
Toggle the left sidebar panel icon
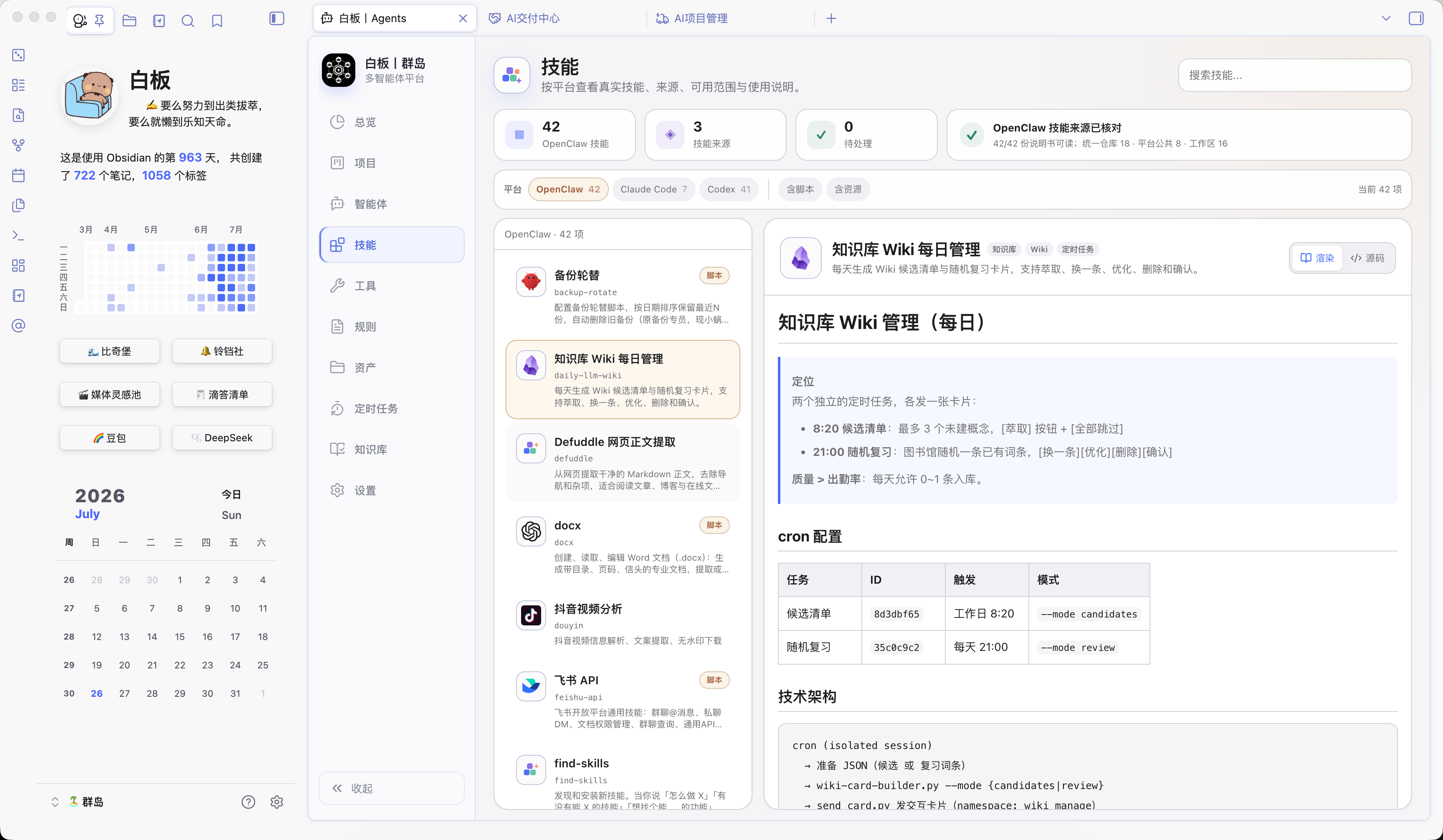tap(276, 19)
